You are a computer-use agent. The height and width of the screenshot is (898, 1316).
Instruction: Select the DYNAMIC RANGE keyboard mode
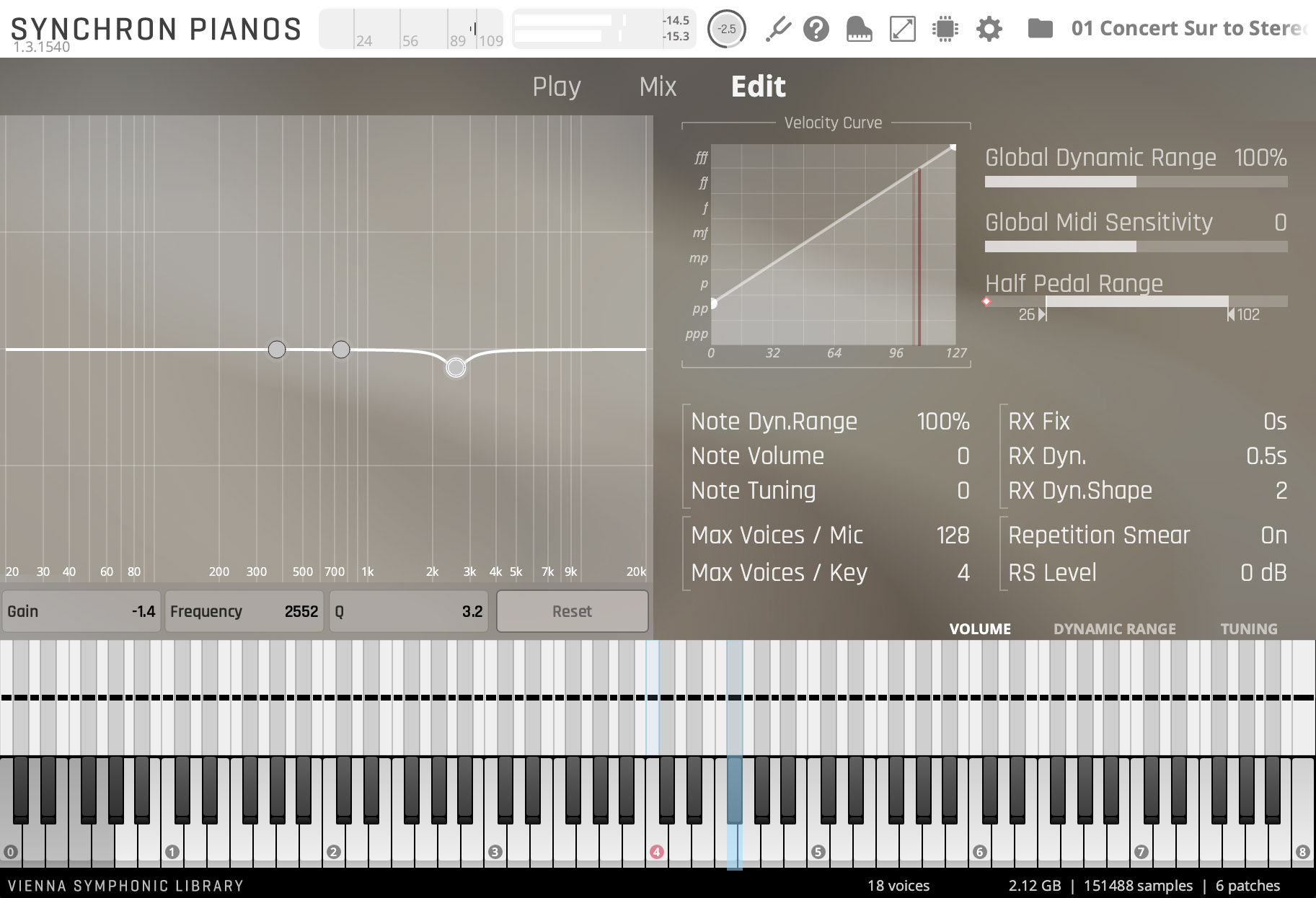(1114, 629)
